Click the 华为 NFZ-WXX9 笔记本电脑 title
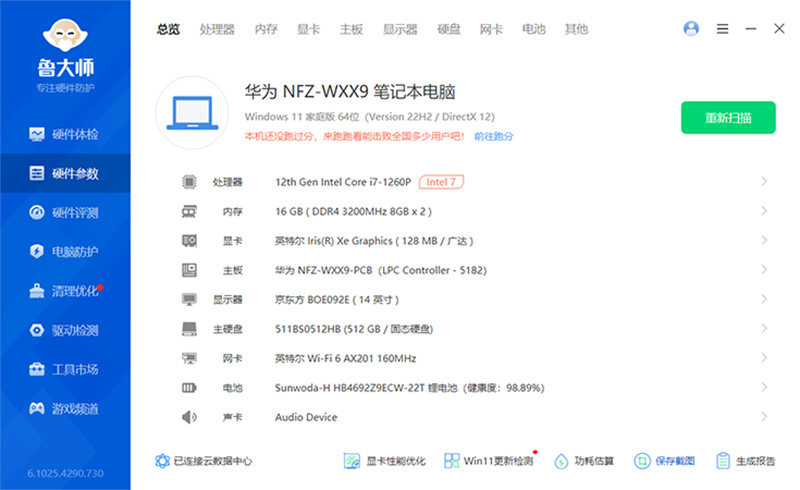Screen dimensions: 800x490 click(349, 92)
